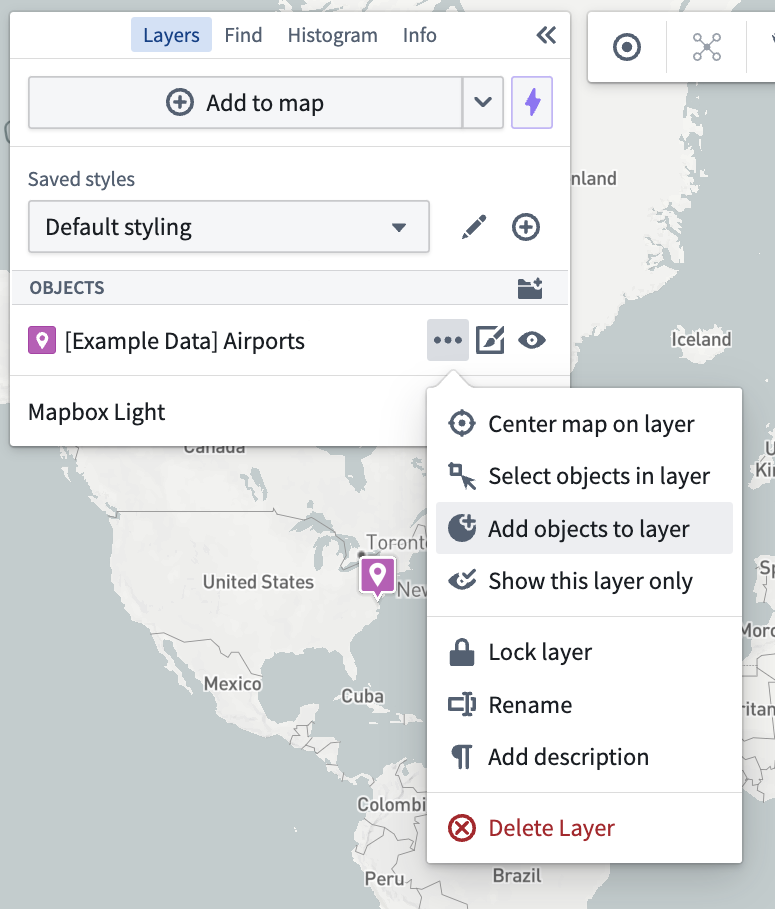Expand the Add to map dropdown arrow
Screen dimensions: 775x909
[x=483, y=103]
